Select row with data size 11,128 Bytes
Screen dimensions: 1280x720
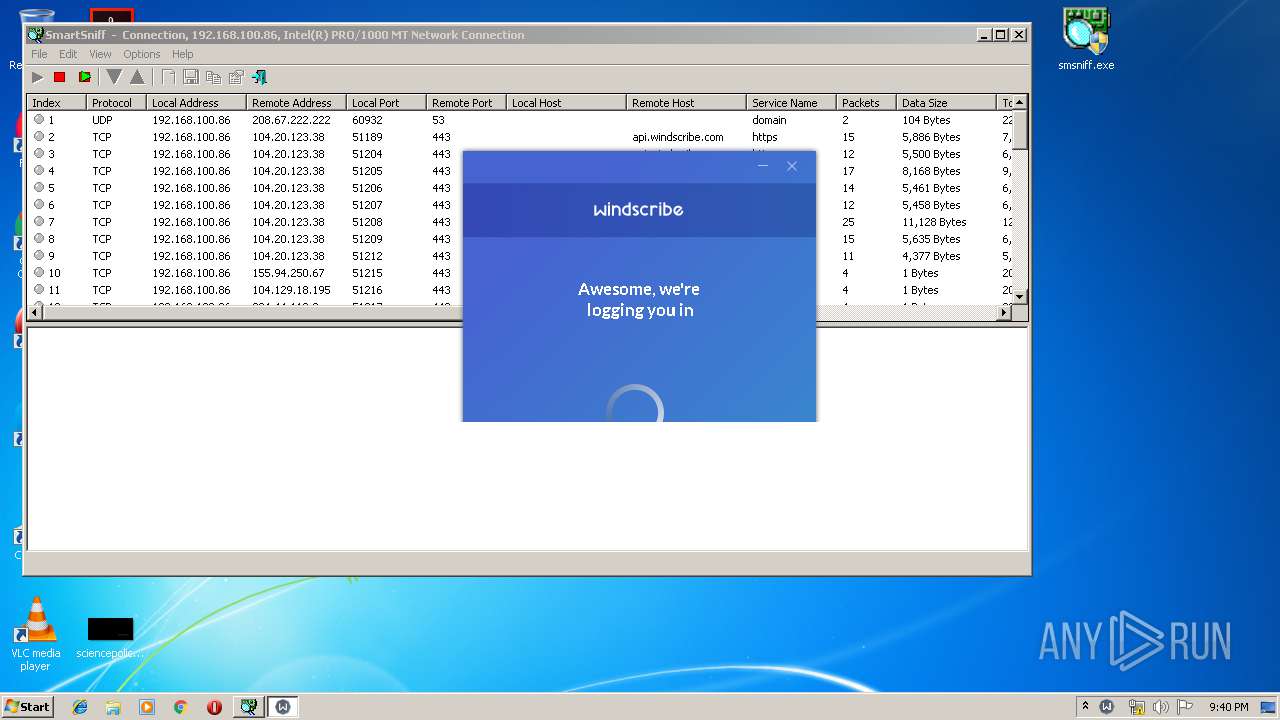520,222
